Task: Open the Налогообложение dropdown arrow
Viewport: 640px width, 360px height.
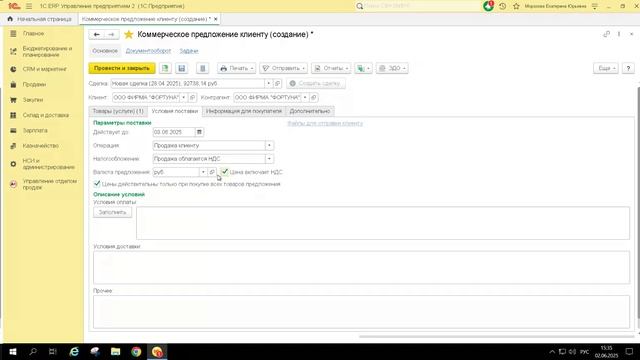Action: click(269, 159)
